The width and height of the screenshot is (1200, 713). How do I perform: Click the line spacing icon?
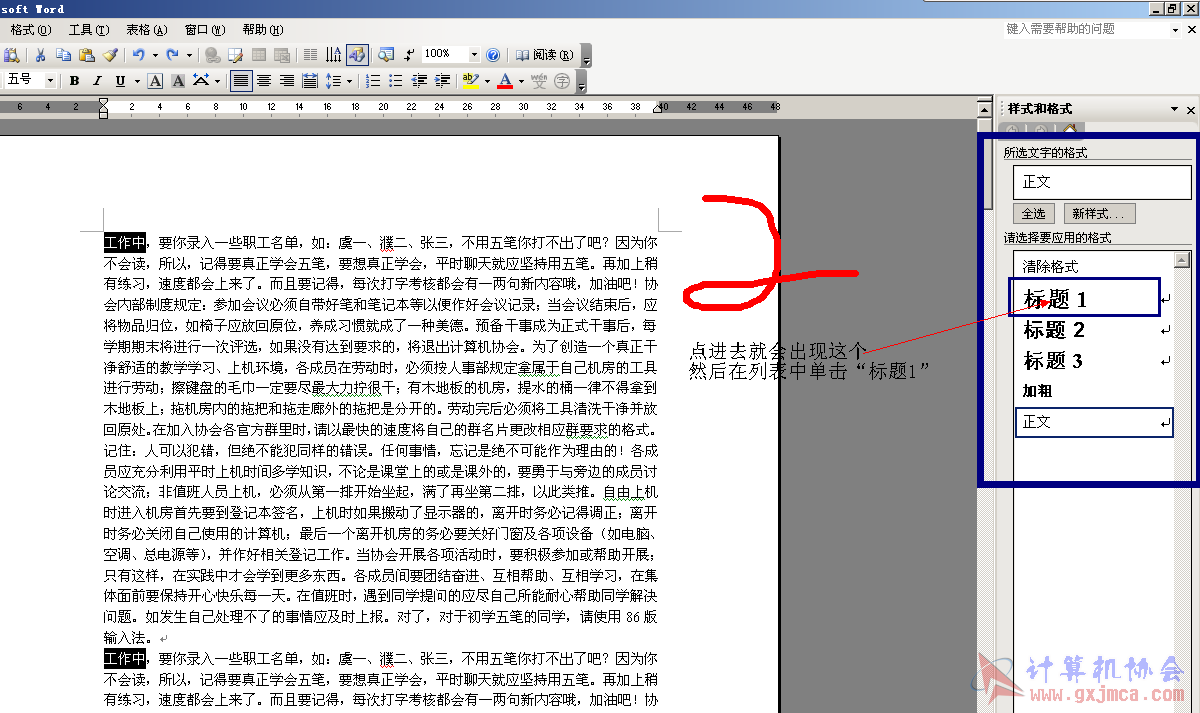[x=333, y=81]
